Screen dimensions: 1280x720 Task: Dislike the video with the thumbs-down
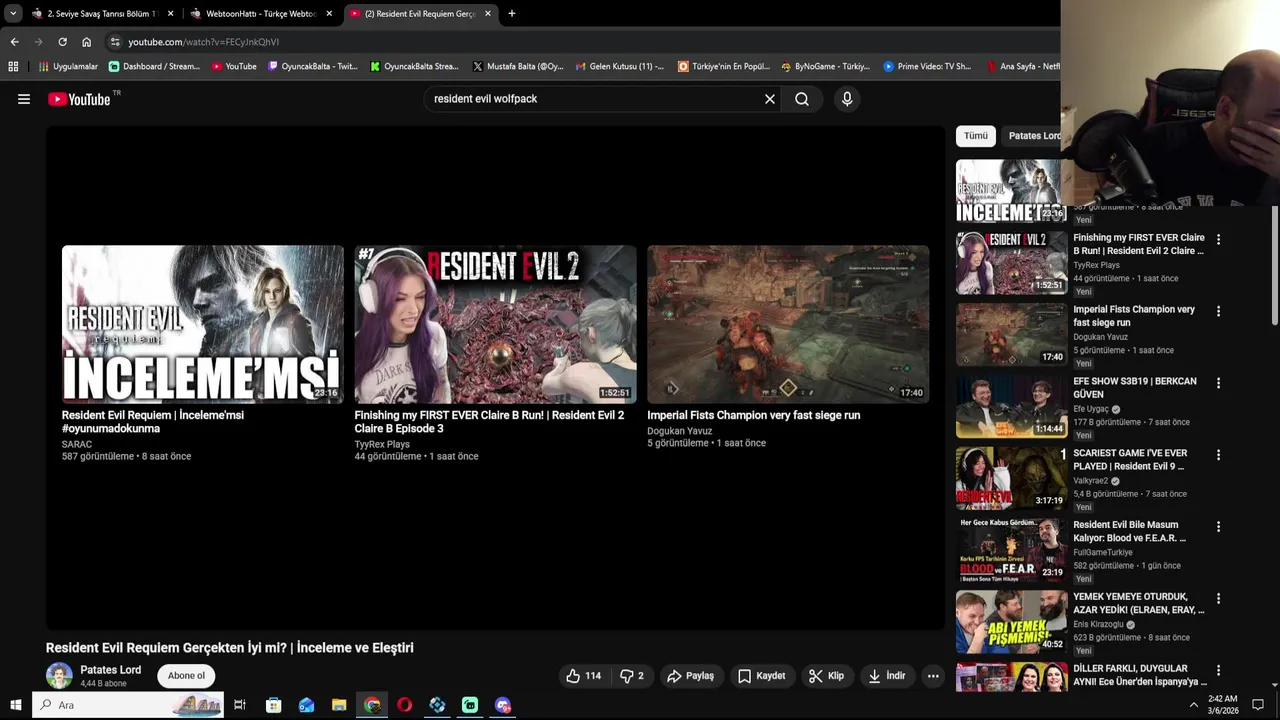tap(631, 676)
